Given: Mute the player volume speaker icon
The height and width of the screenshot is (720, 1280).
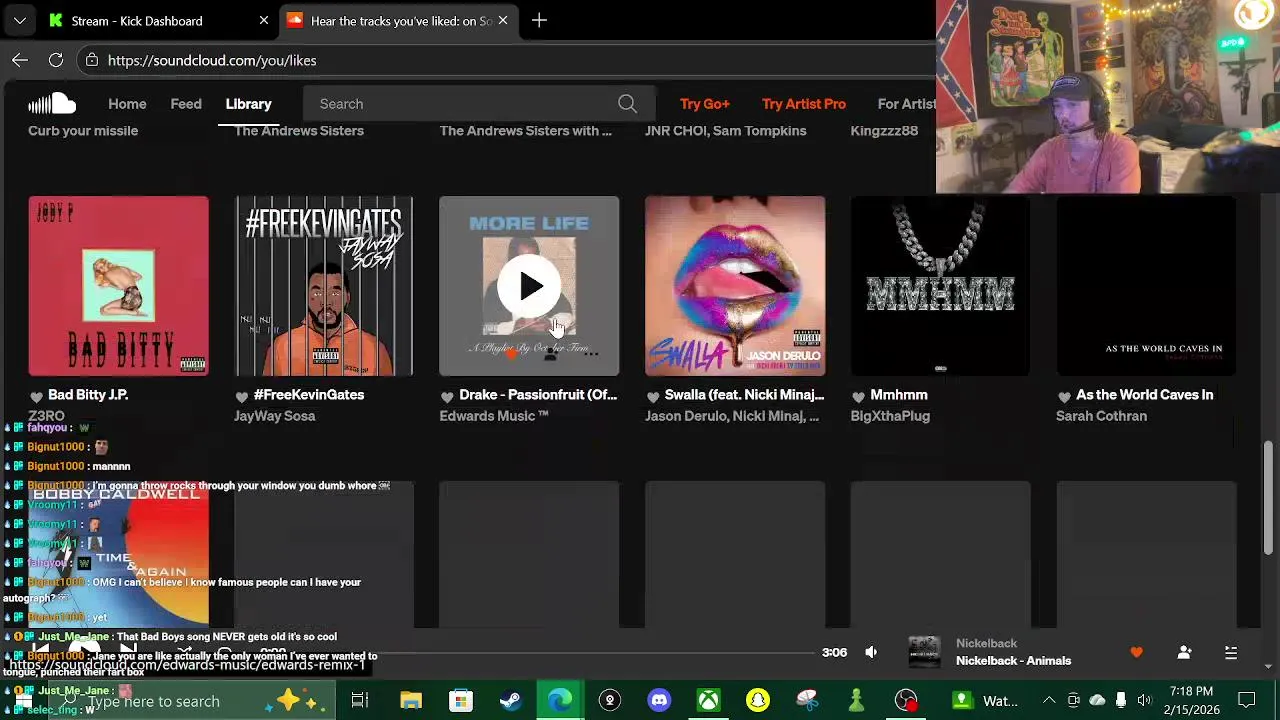Looking at the screenshot, I should pos(871,652).
